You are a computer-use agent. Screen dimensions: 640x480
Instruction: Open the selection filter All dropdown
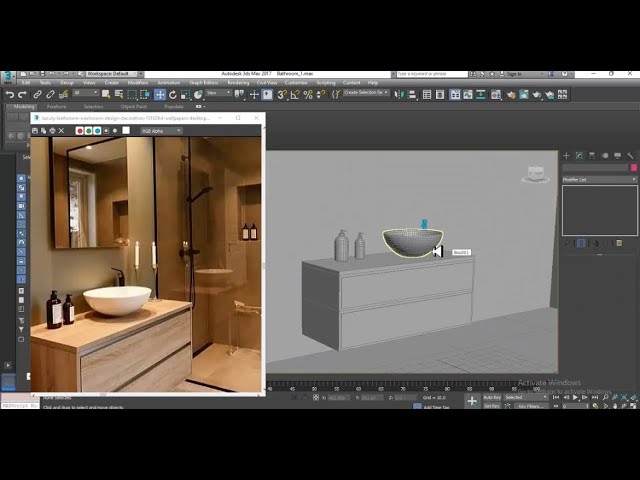85,93
